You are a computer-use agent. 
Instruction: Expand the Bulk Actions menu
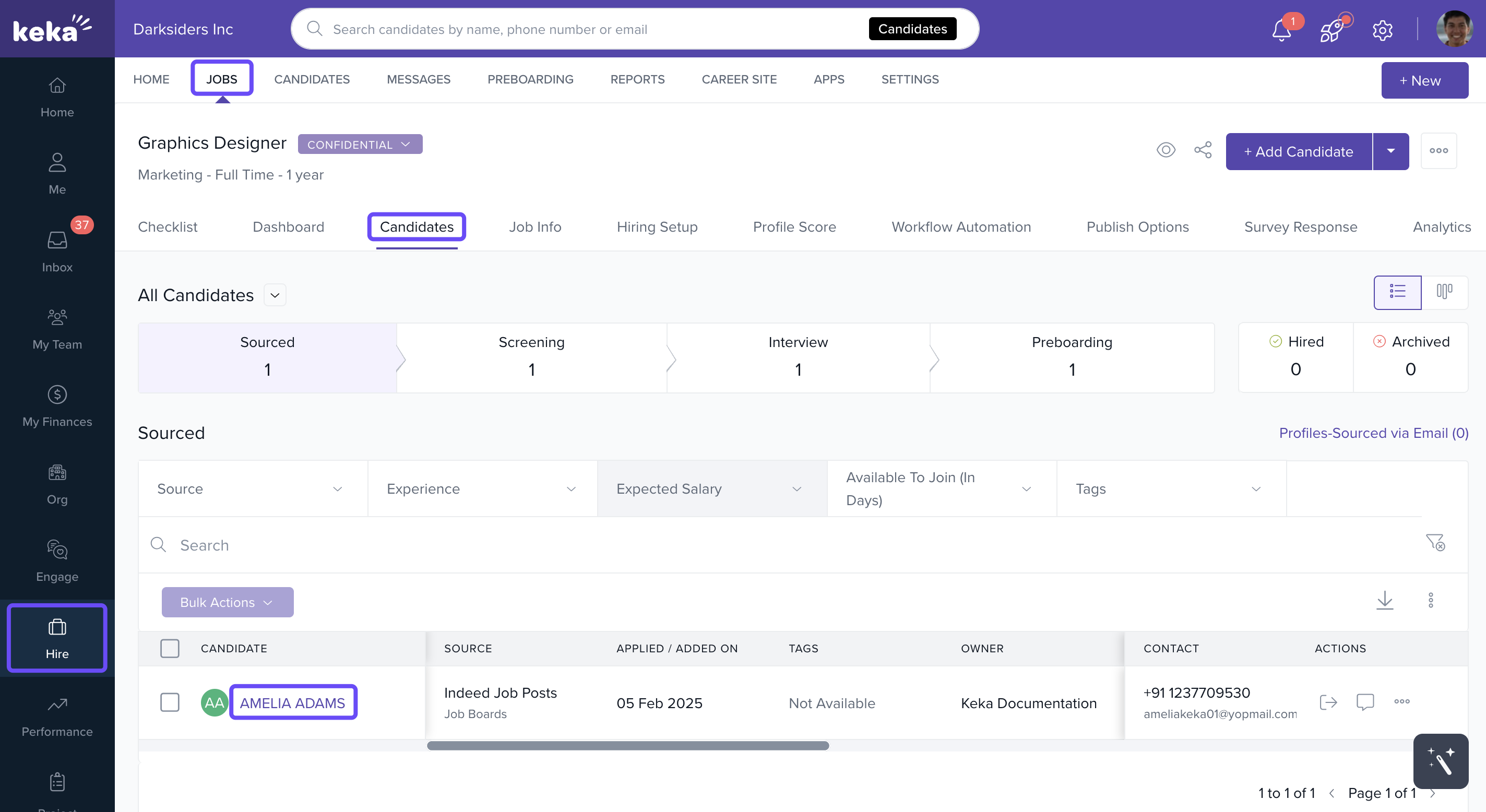[x=227, y=602]
